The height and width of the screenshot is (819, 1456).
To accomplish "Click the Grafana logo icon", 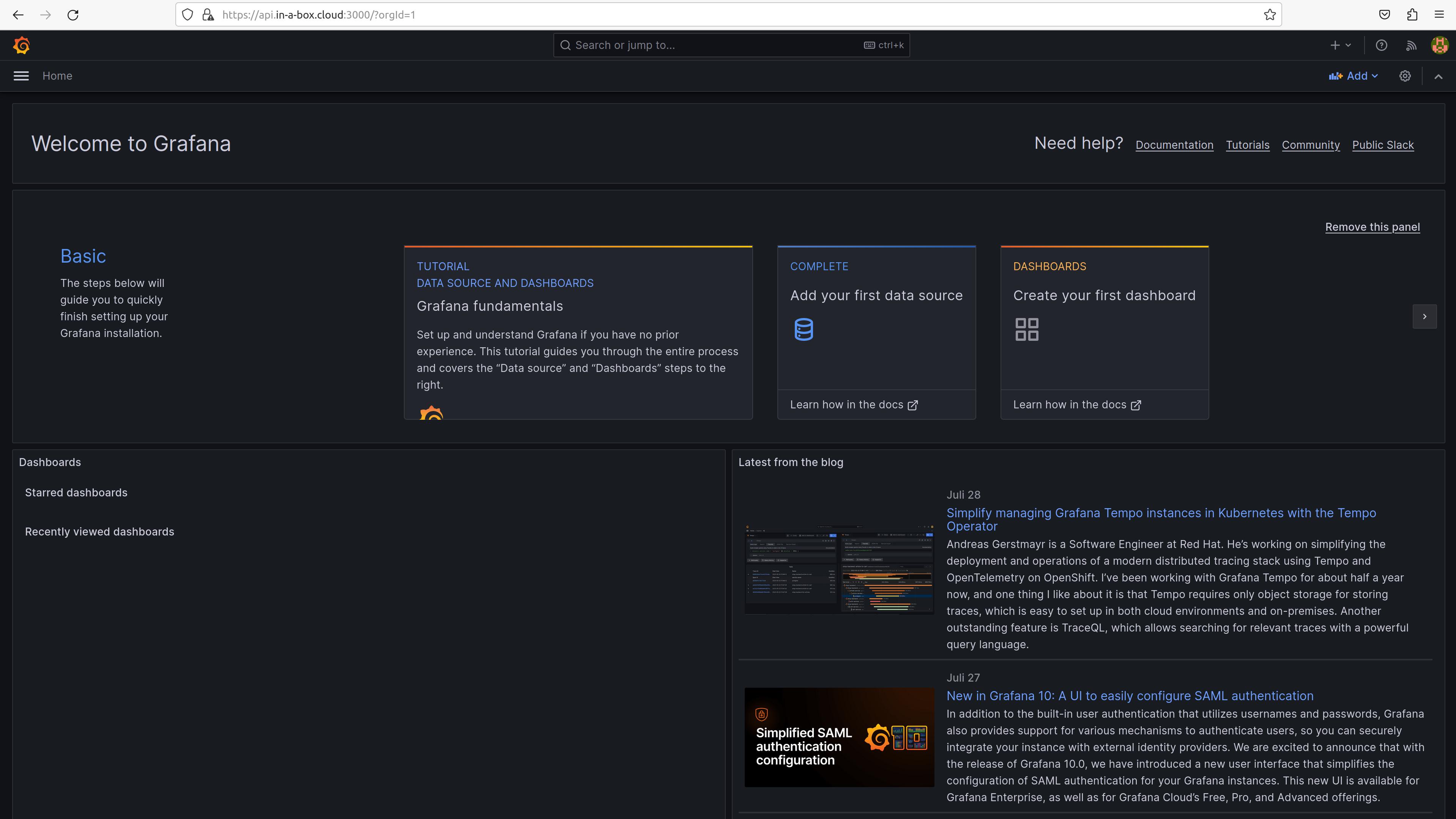I will tap(22, 45).
